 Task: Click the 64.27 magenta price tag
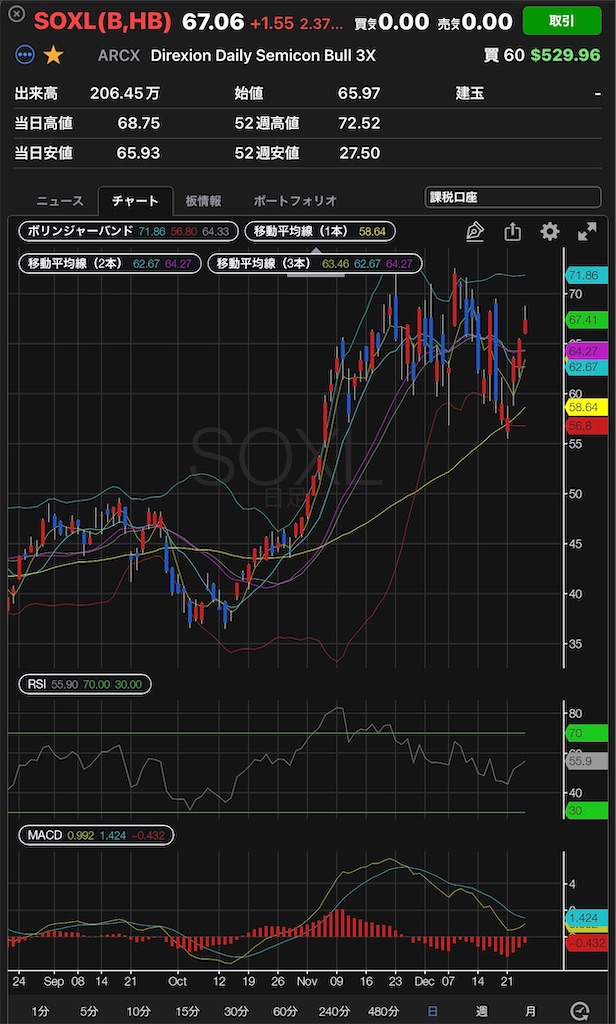(x=585, y=351)
